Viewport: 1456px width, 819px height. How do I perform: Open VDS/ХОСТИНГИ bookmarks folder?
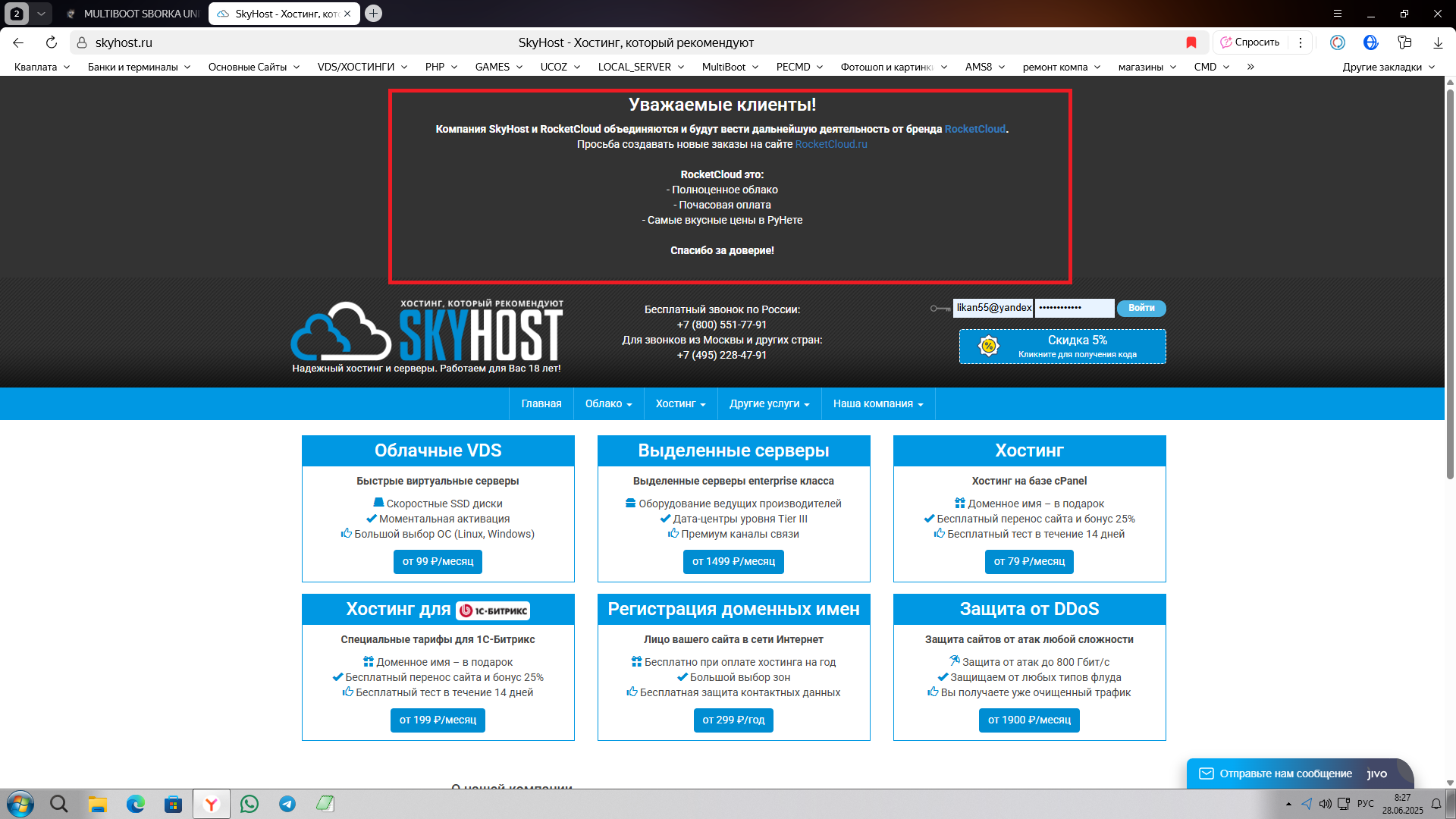tap(362, 67)
